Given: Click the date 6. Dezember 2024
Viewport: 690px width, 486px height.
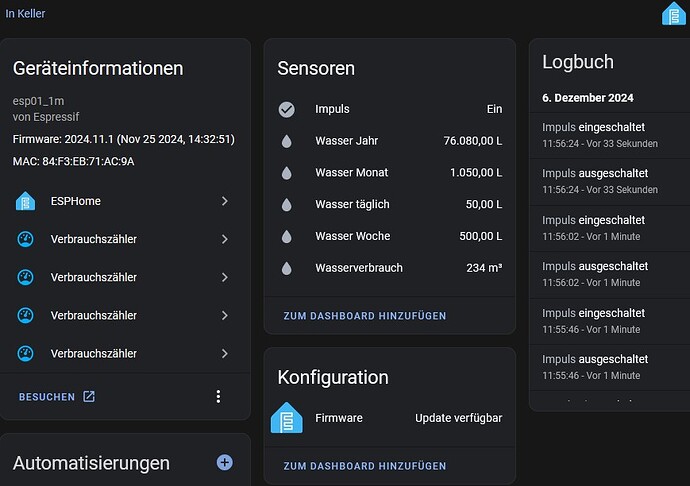Looking at the screenshot, I should click(x=588, y=98).
